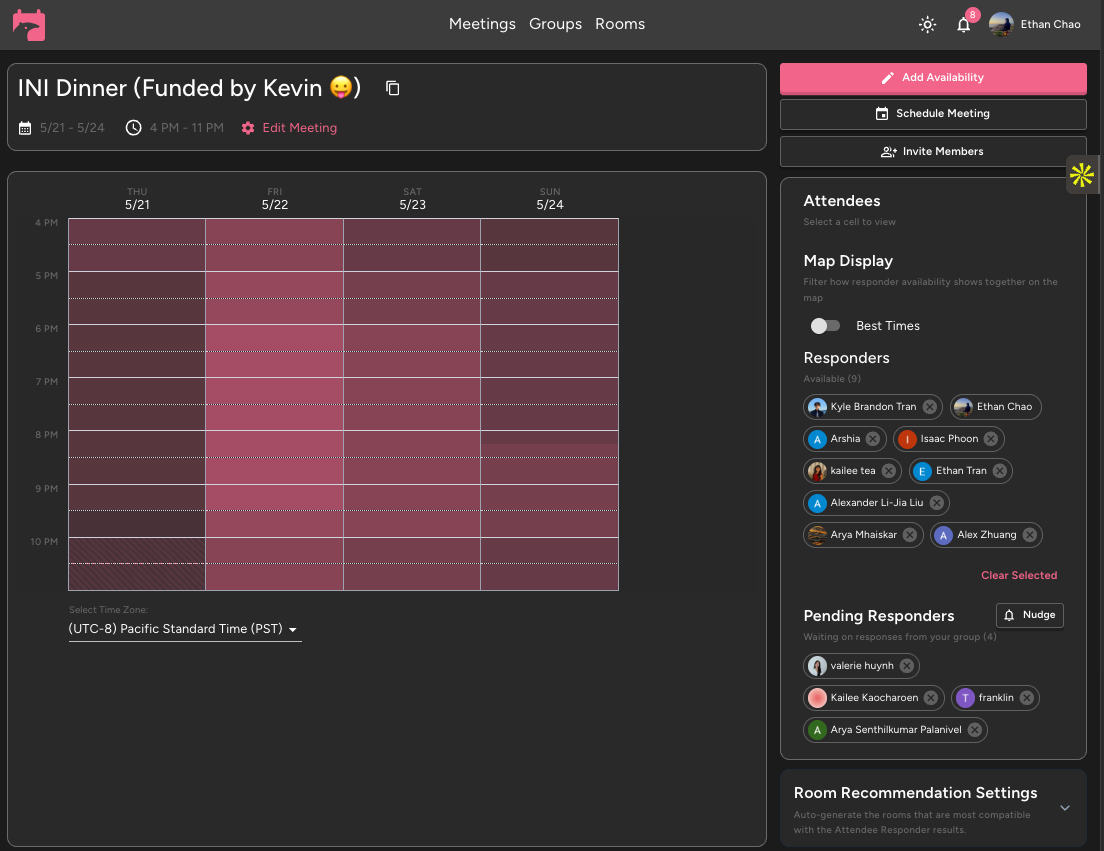Screen dimensions: 1104x851
Task: Remove Arya Mhaiskar responder chip
Action: [x=910, y=535]
